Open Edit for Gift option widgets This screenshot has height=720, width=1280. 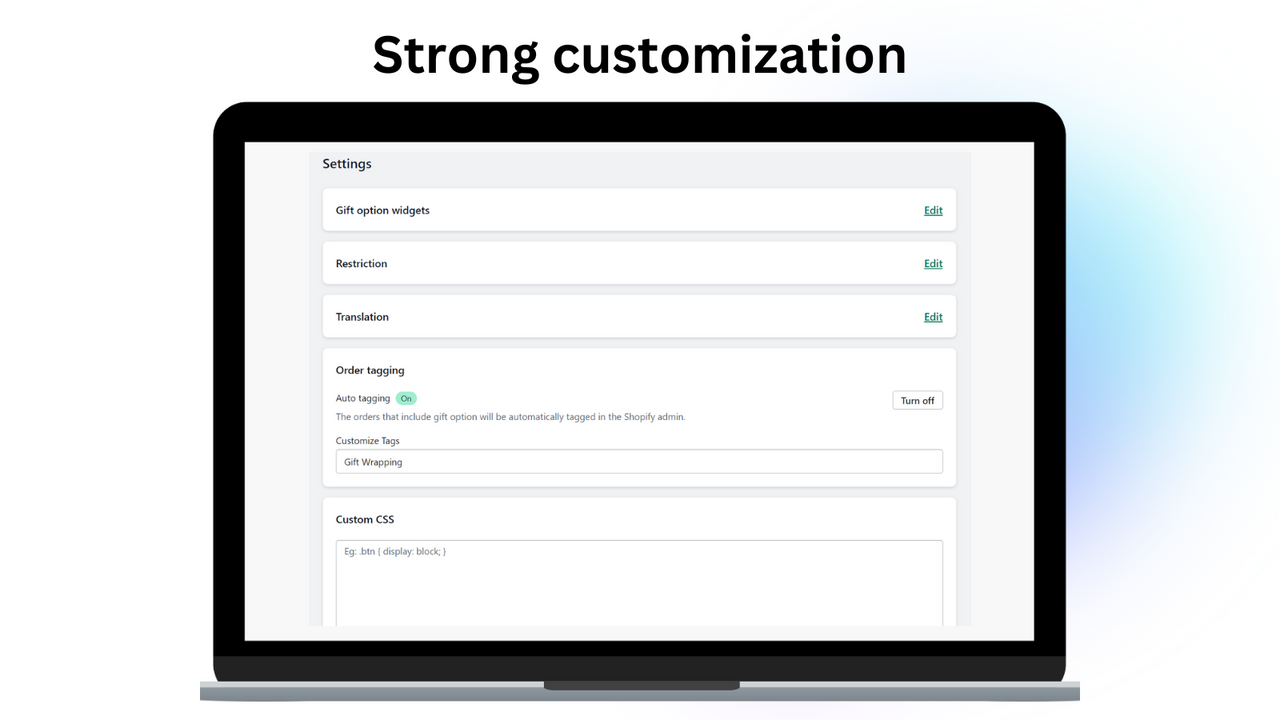(x=933, y=211)
